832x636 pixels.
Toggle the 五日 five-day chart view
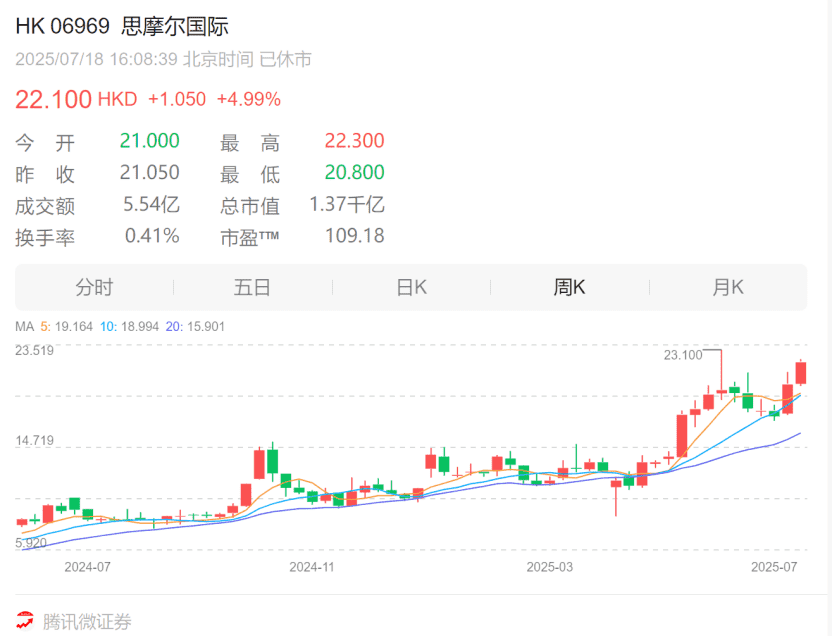pyautogui.click(x=253, y=287)
